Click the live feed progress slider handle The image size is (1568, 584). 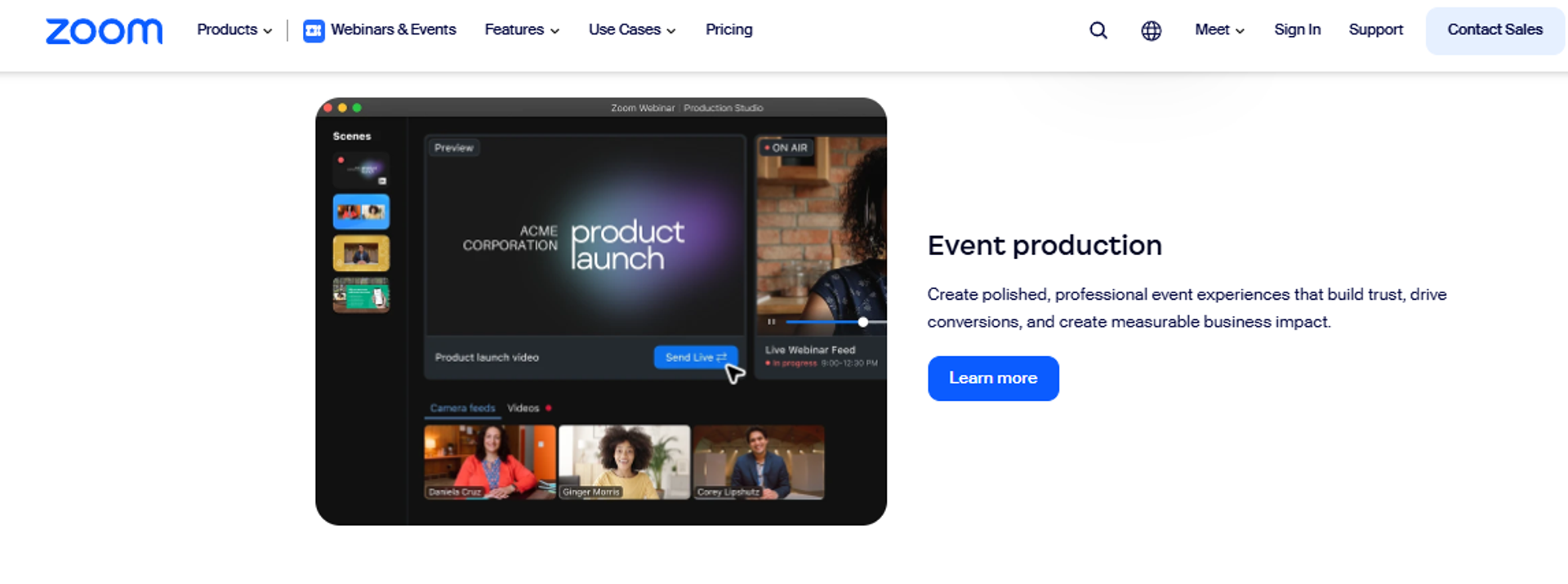(x=862, y=322)
